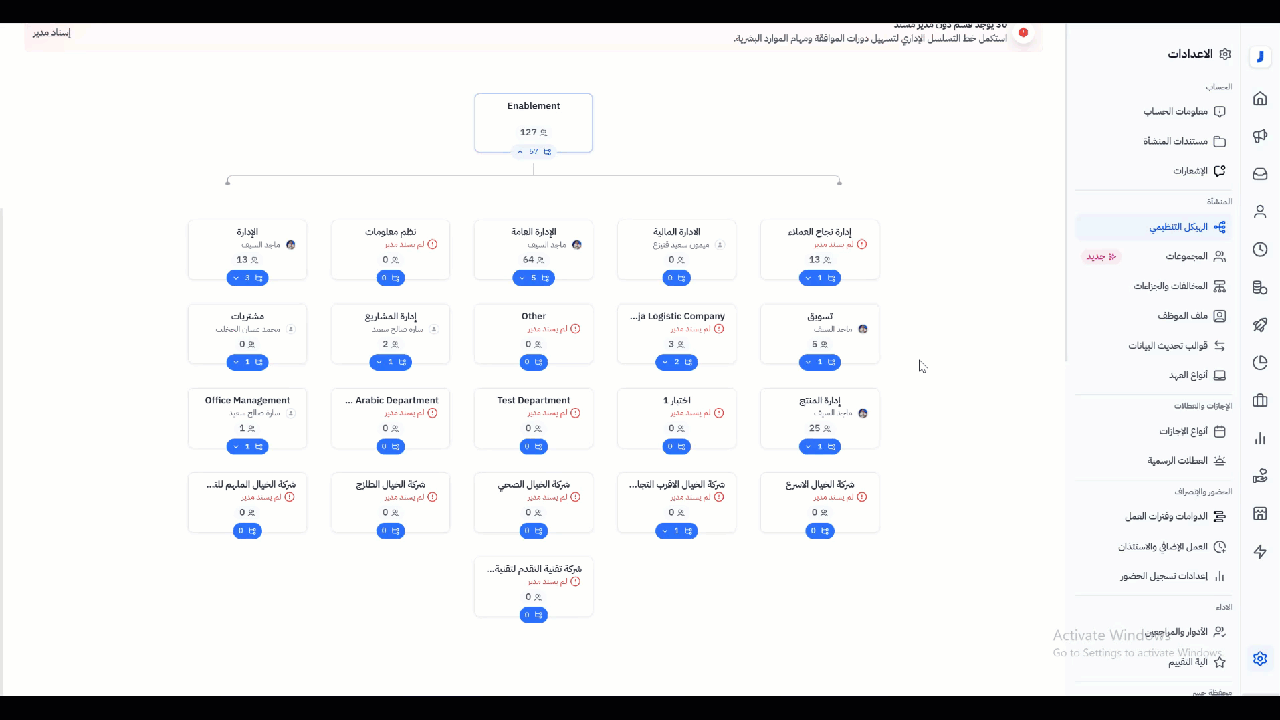The image size is (1280, 720).
Task: Click the clock icon in the right rail
Action: [1260, 249]
